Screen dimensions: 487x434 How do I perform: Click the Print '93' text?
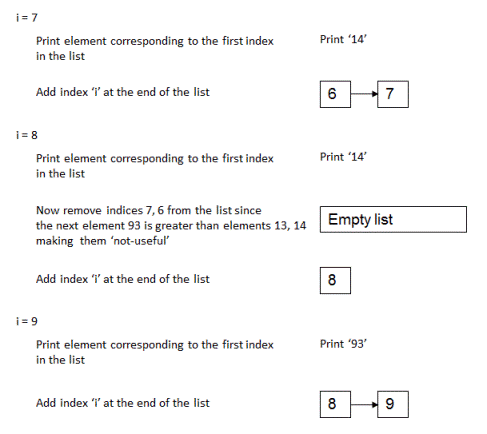click(343, 344)
